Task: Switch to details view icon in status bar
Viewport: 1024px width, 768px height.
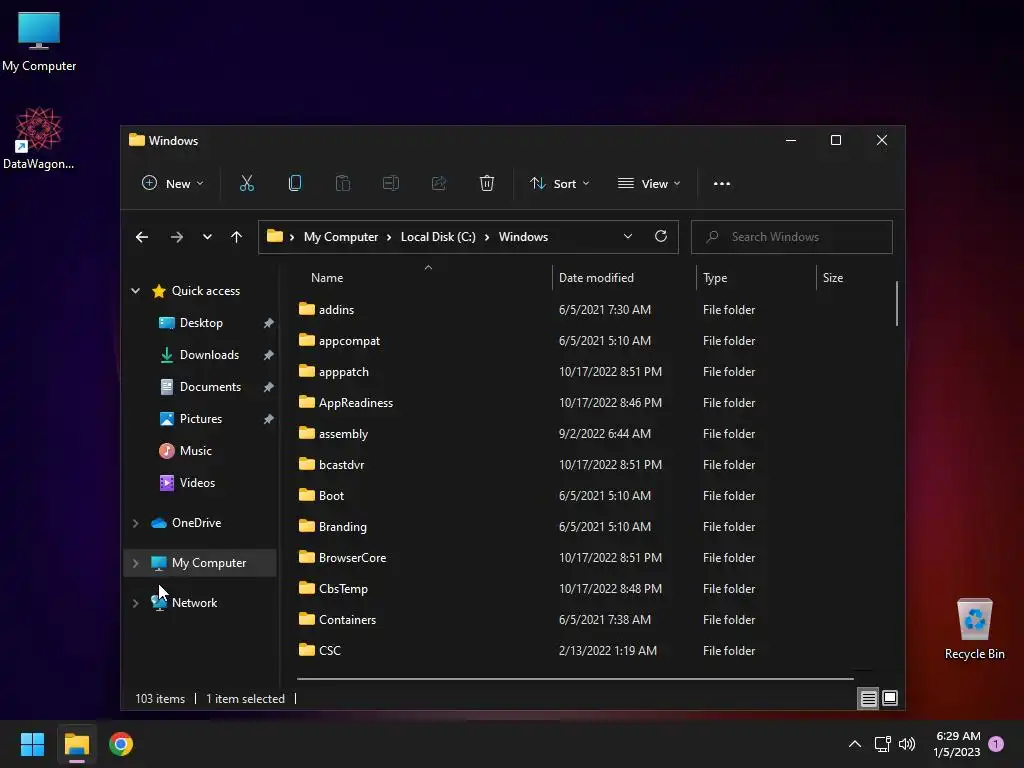Action: [868, 699]
